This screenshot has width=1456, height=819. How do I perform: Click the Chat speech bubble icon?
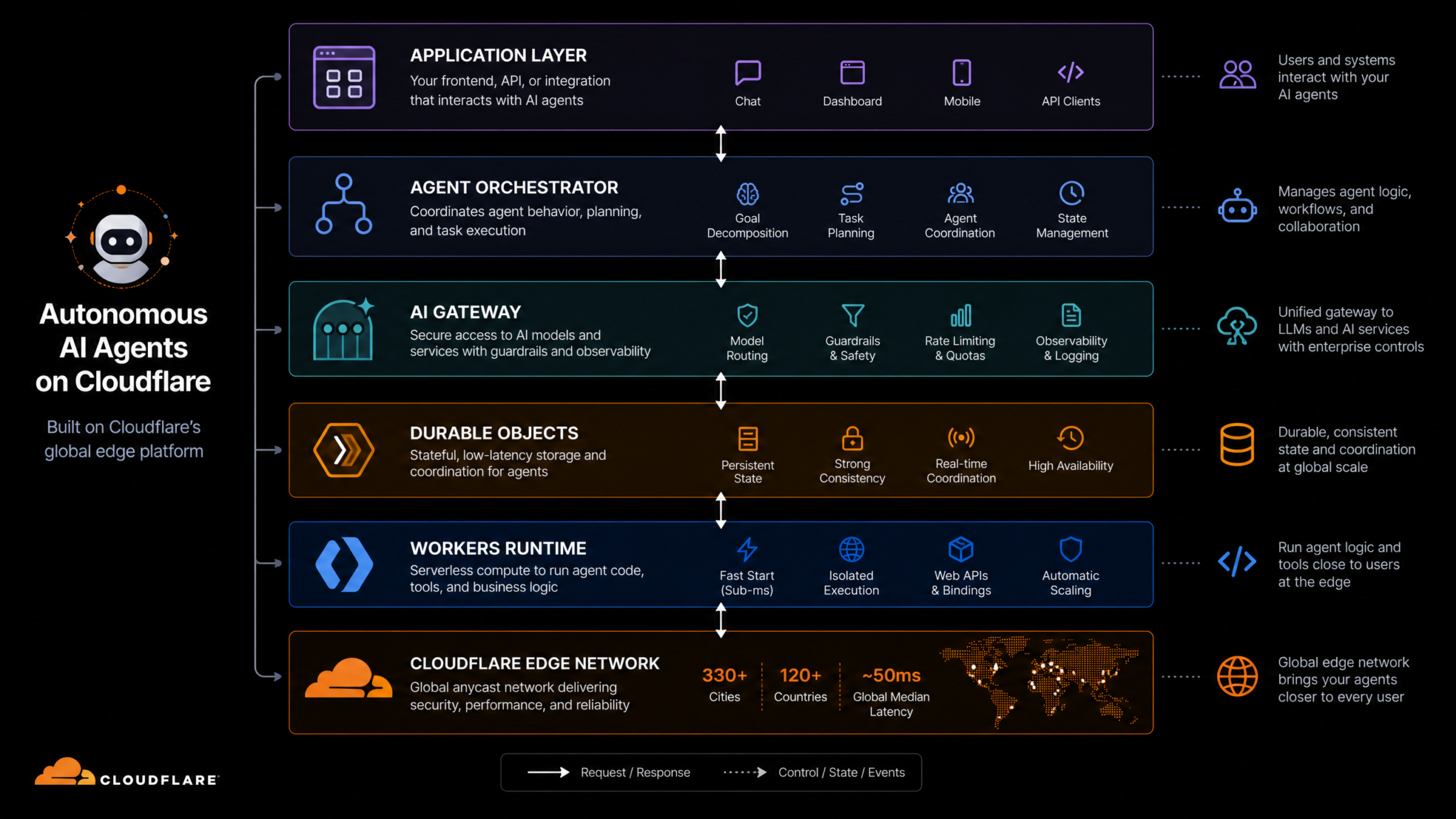pos(747,73)
